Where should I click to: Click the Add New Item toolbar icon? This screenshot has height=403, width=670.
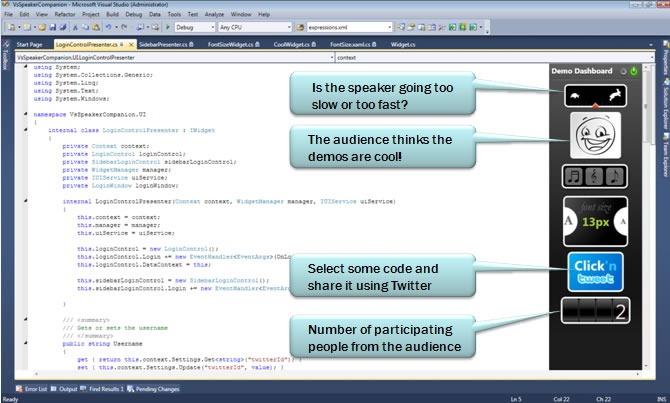(27, 27)
